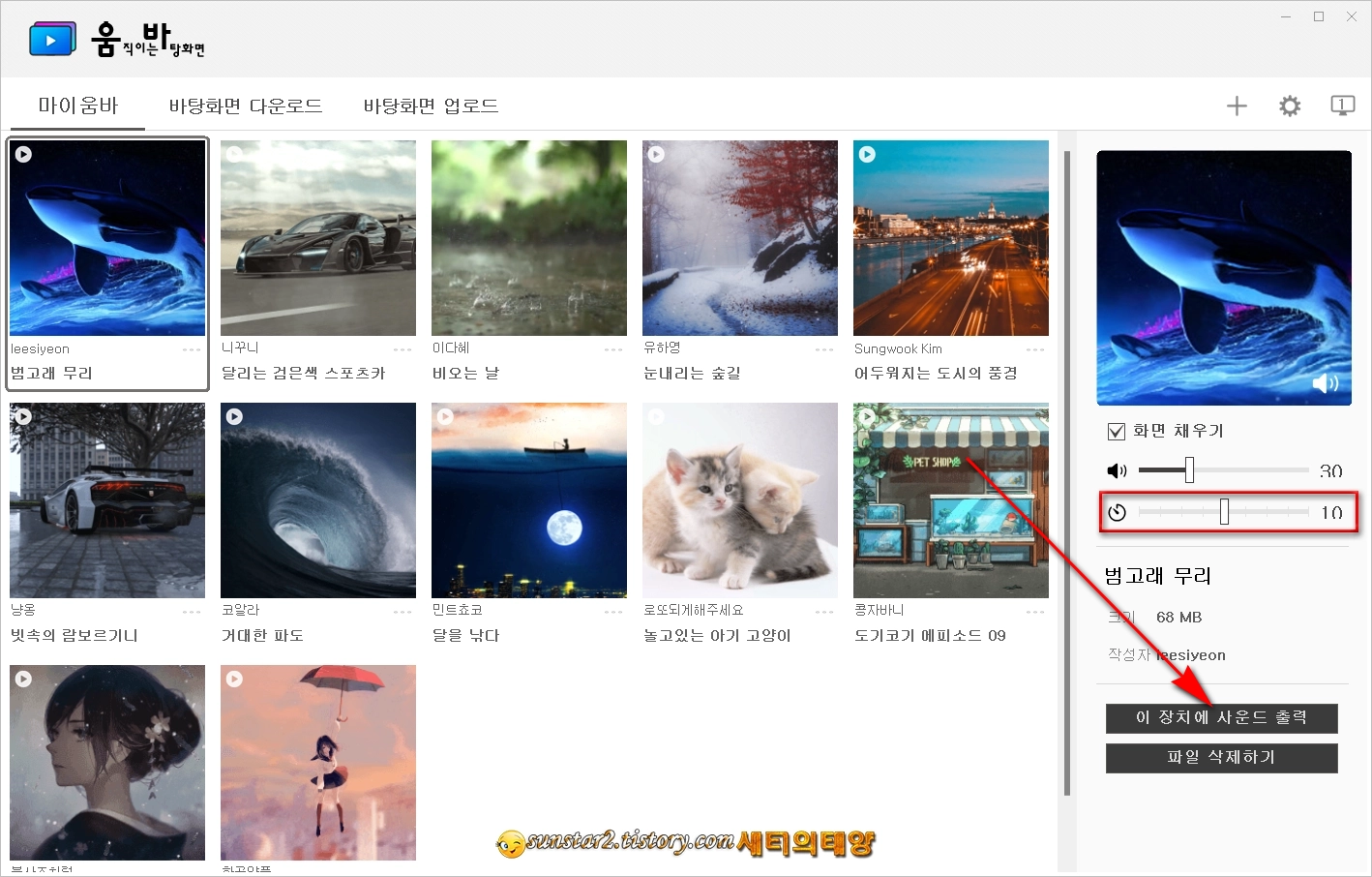This screenshot has width=1372, height=877.
Task: Play the 거대한 파도 preview icon
Action: pos(235,416)
